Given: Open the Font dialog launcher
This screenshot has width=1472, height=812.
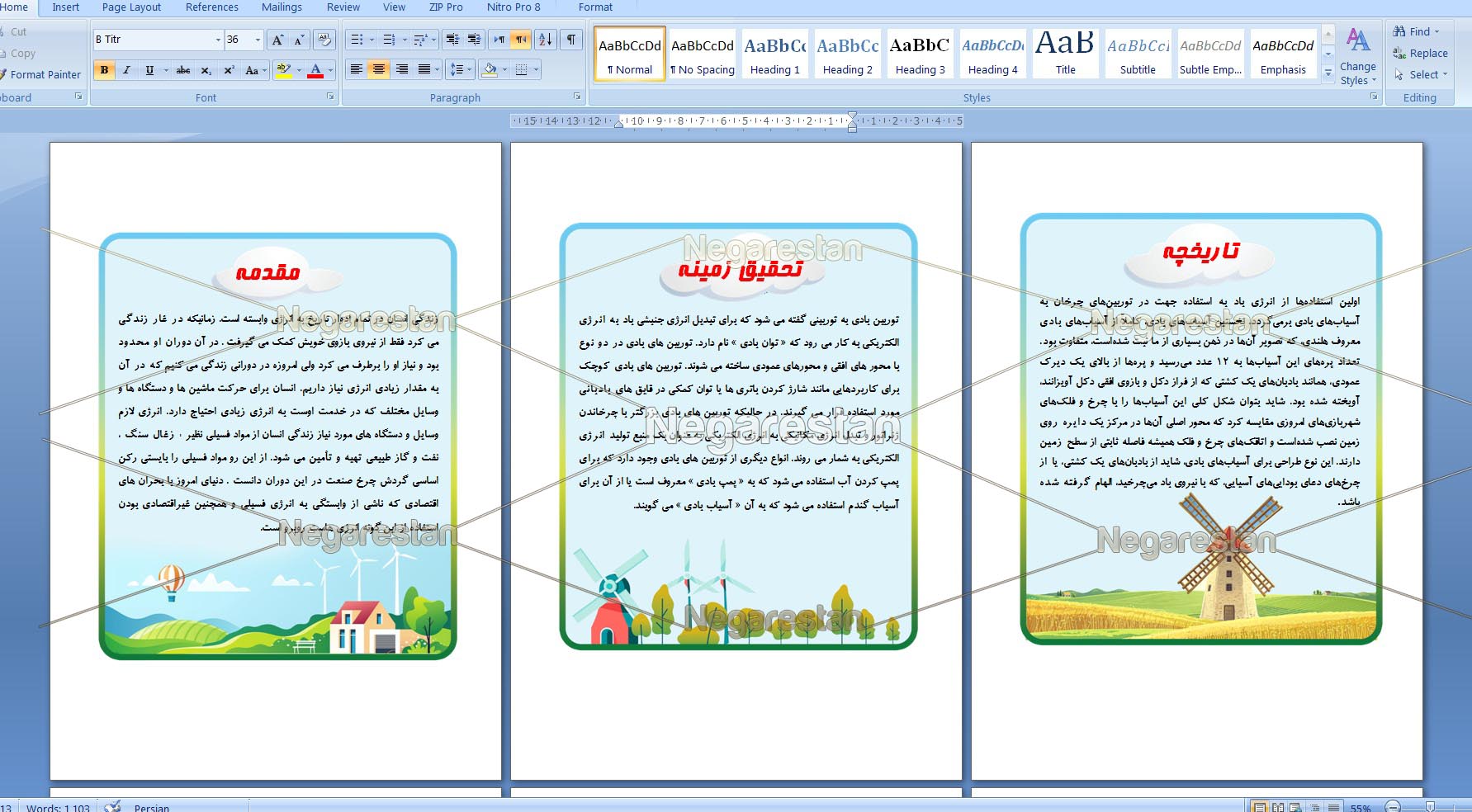Looking at the screenshot, I should (x=330, y=97).
